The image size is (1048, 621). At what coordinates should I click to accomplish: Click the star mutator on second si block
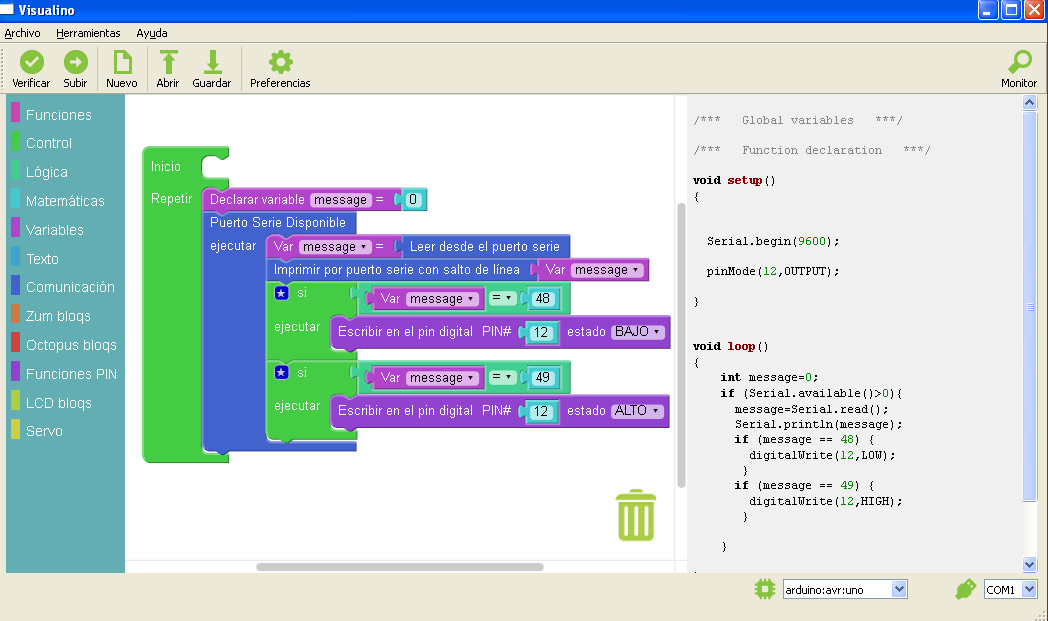point(281,372)
